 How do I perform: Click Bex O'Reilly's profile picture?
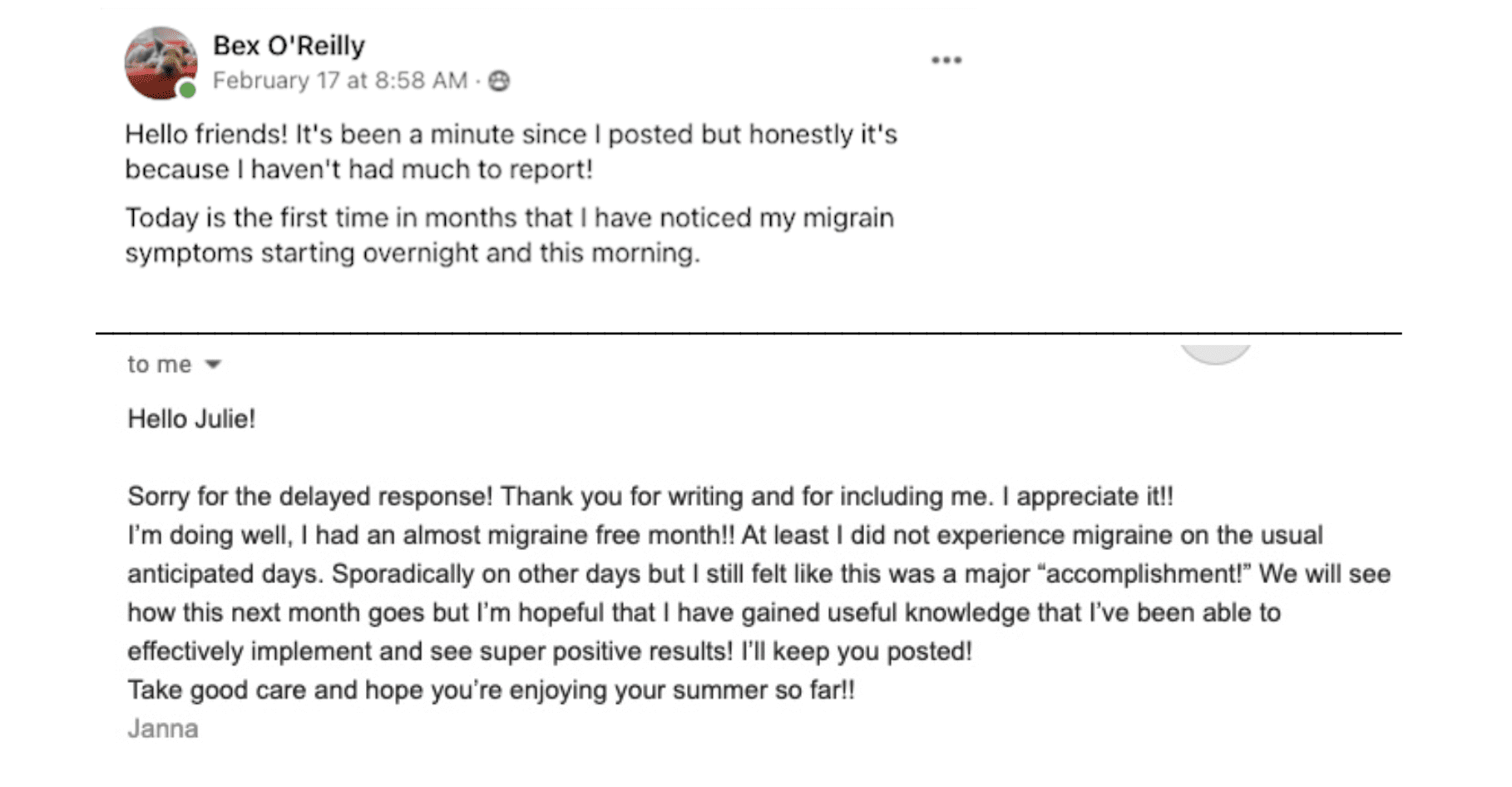tap(161, 63)
